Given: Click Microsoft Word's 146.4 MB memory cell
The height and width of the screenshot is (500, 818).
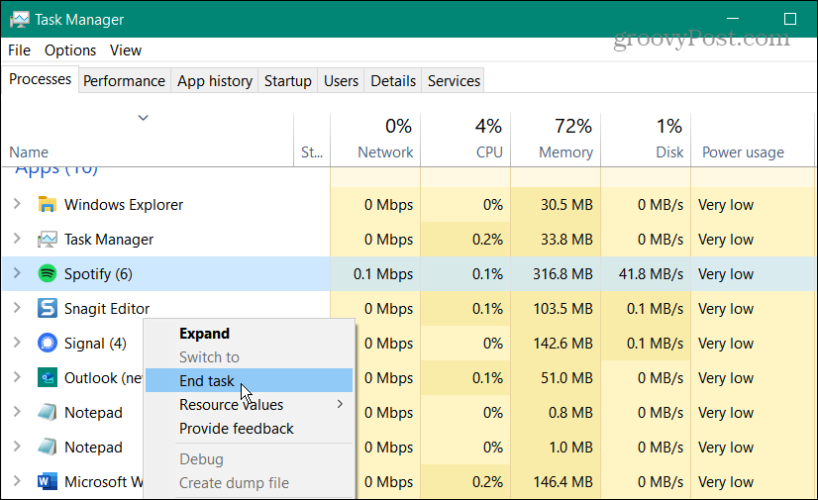Looking at the screenshot, I should 556,481.
